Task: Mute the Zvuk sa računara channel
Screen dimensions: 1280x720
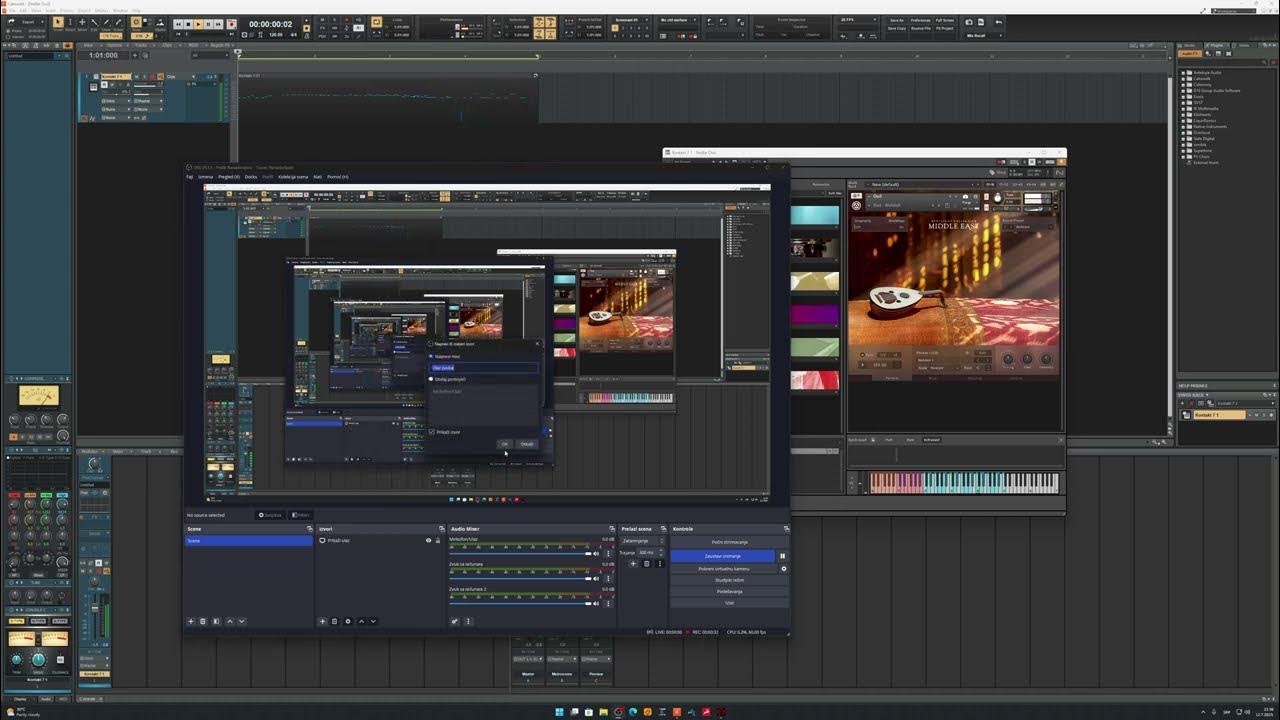Action: tap(595, 578)
